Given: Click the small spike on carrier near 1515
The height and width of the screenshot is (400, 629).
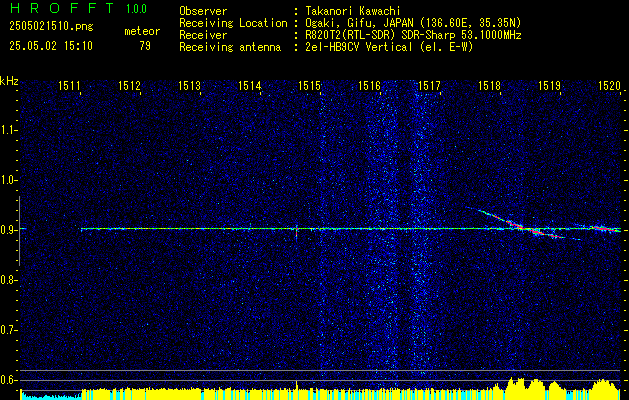Looking at the screenshot, I should point(296,232).
